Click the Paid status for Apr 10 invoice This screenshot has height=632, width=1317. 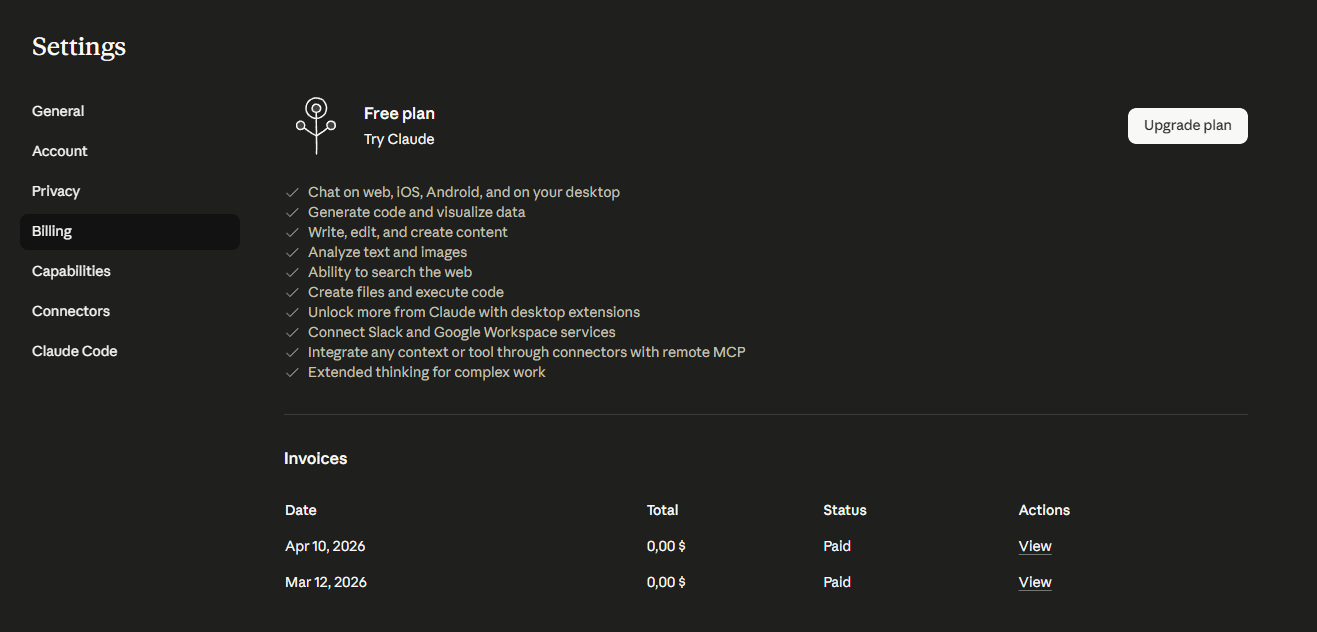837,546
